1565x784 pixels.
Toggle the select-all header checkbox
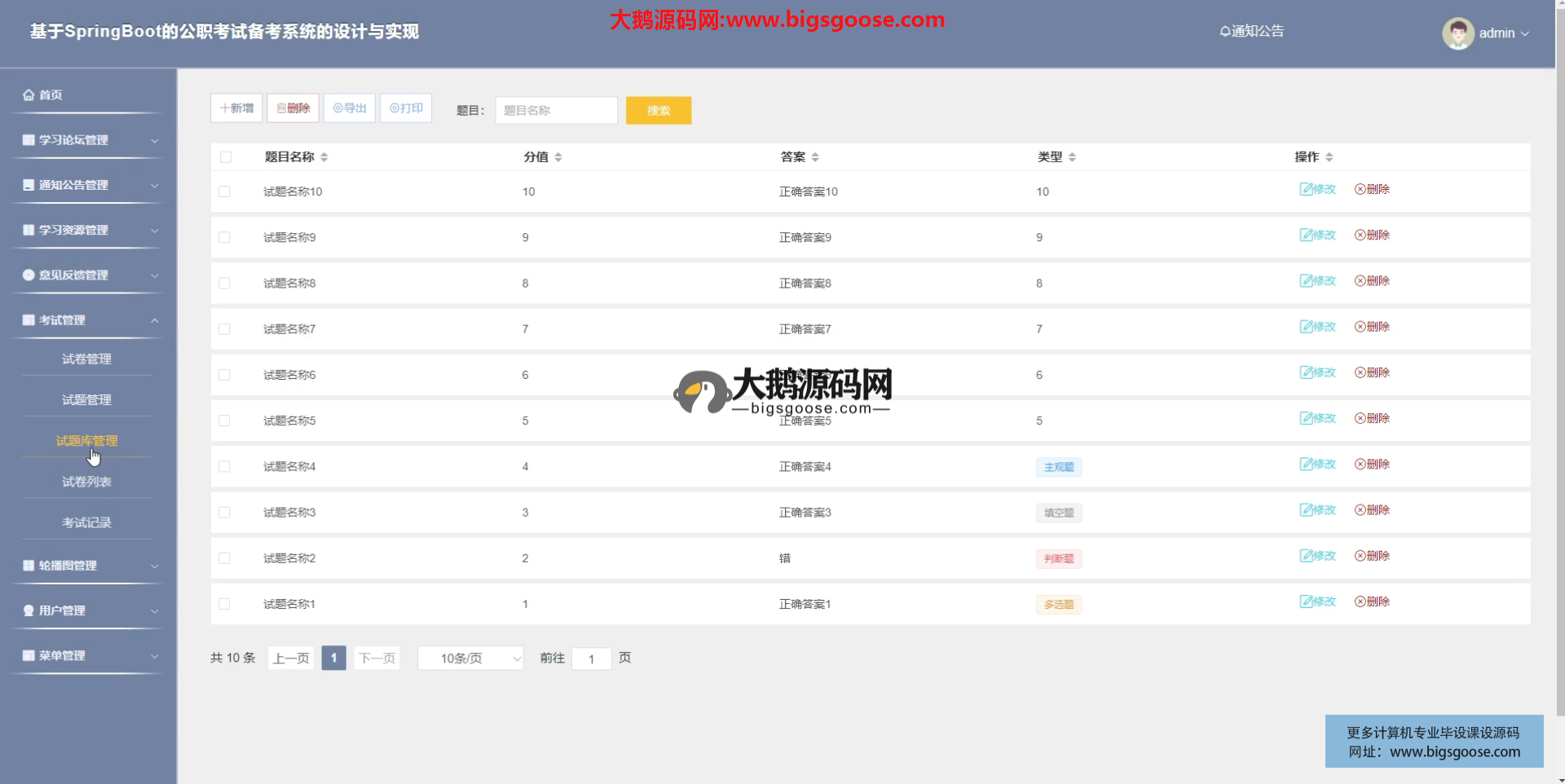click(226, 157)
